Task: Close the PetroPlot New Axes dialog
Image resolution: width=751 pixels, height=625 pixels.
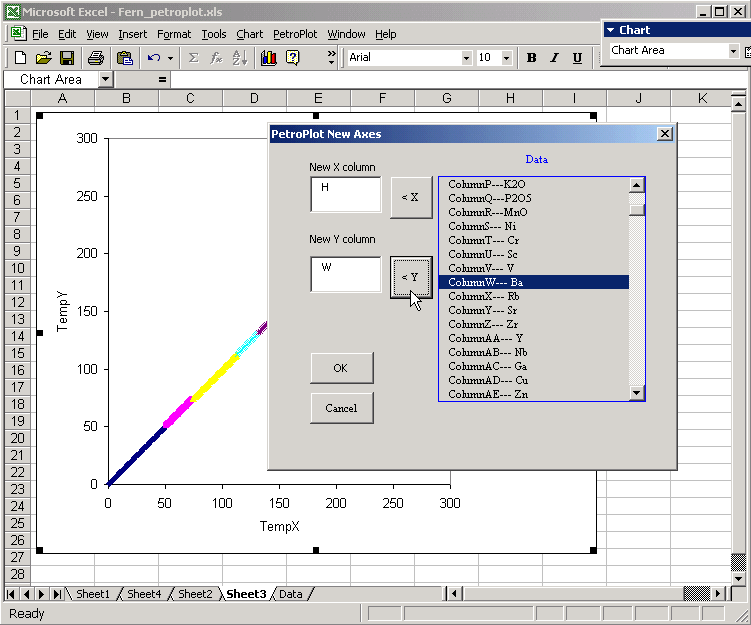Action: 665,134
